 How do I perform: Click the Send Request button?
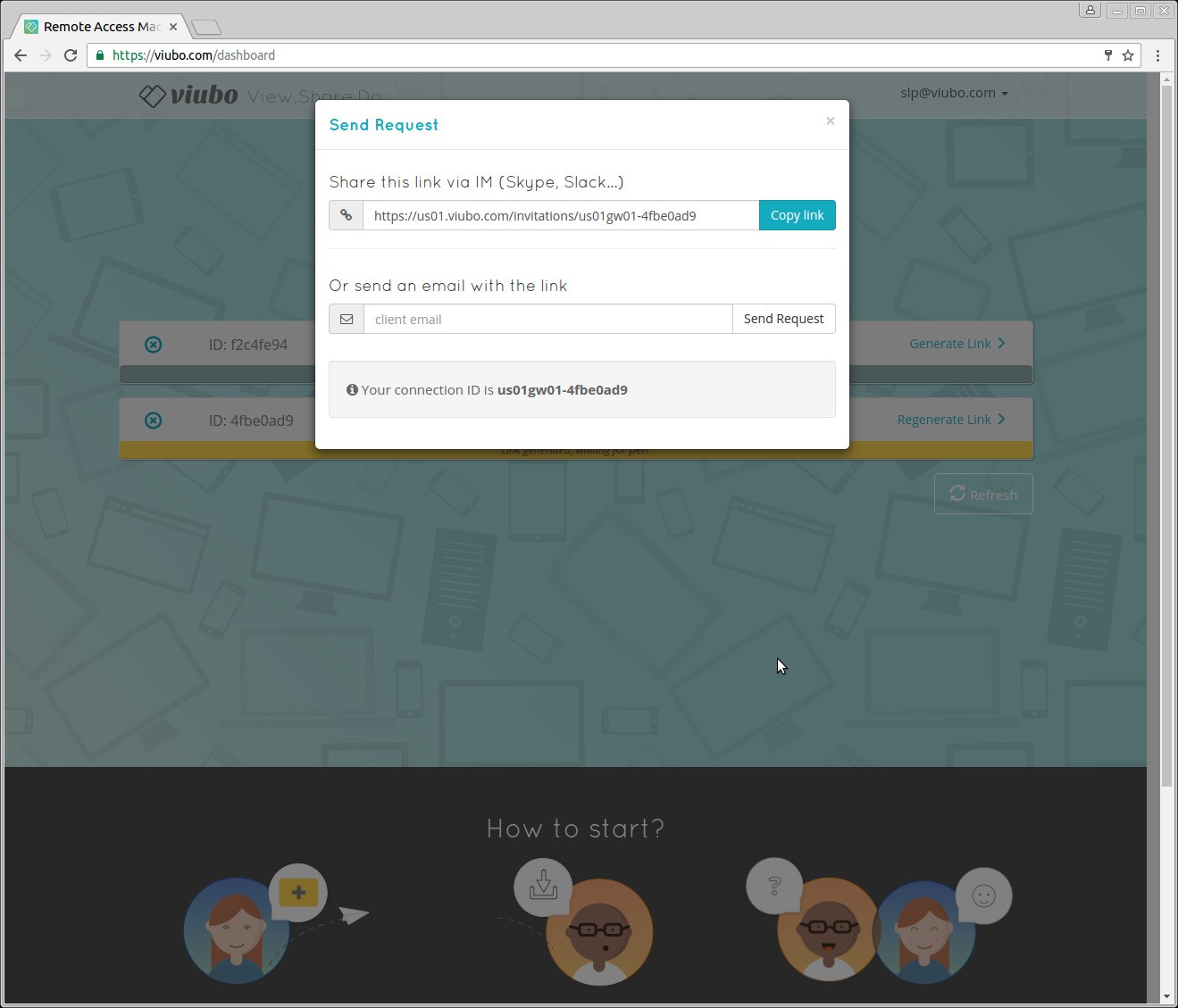(x=784, y=319)
